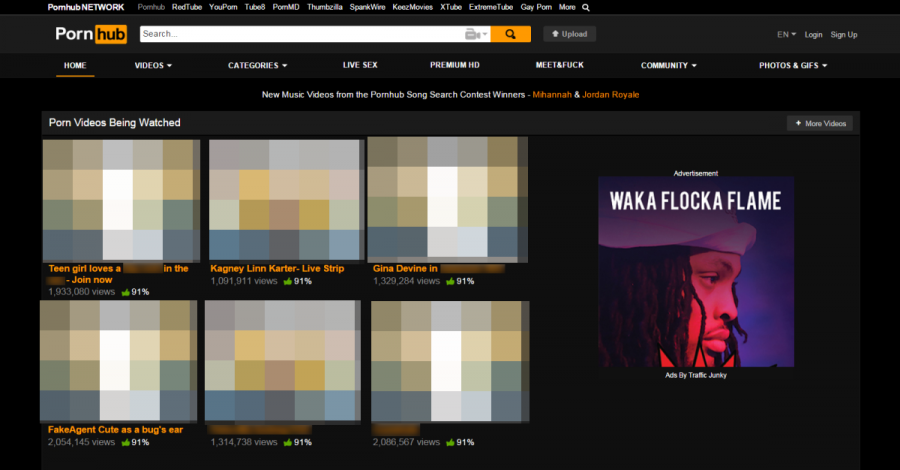Screen dimensions: 900x470
Task: Expand the VIDEOS menu
Action: (153, 65)
